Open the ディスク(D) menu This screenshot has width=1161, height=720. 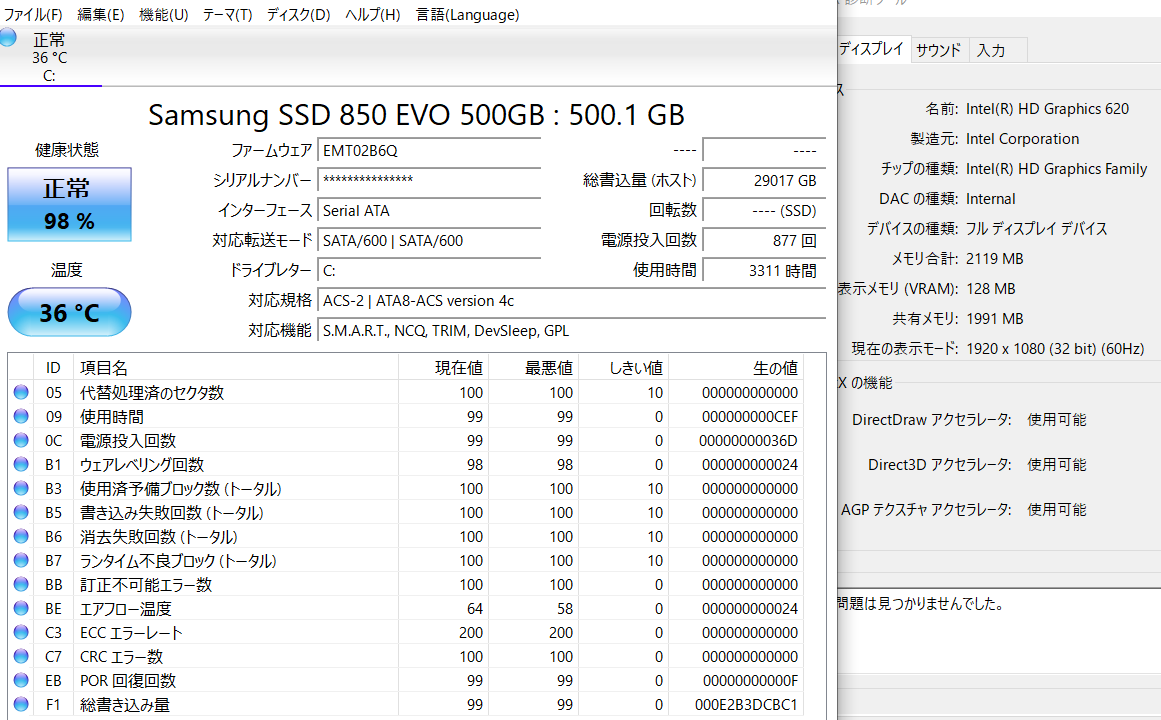[x=298, y=15]
